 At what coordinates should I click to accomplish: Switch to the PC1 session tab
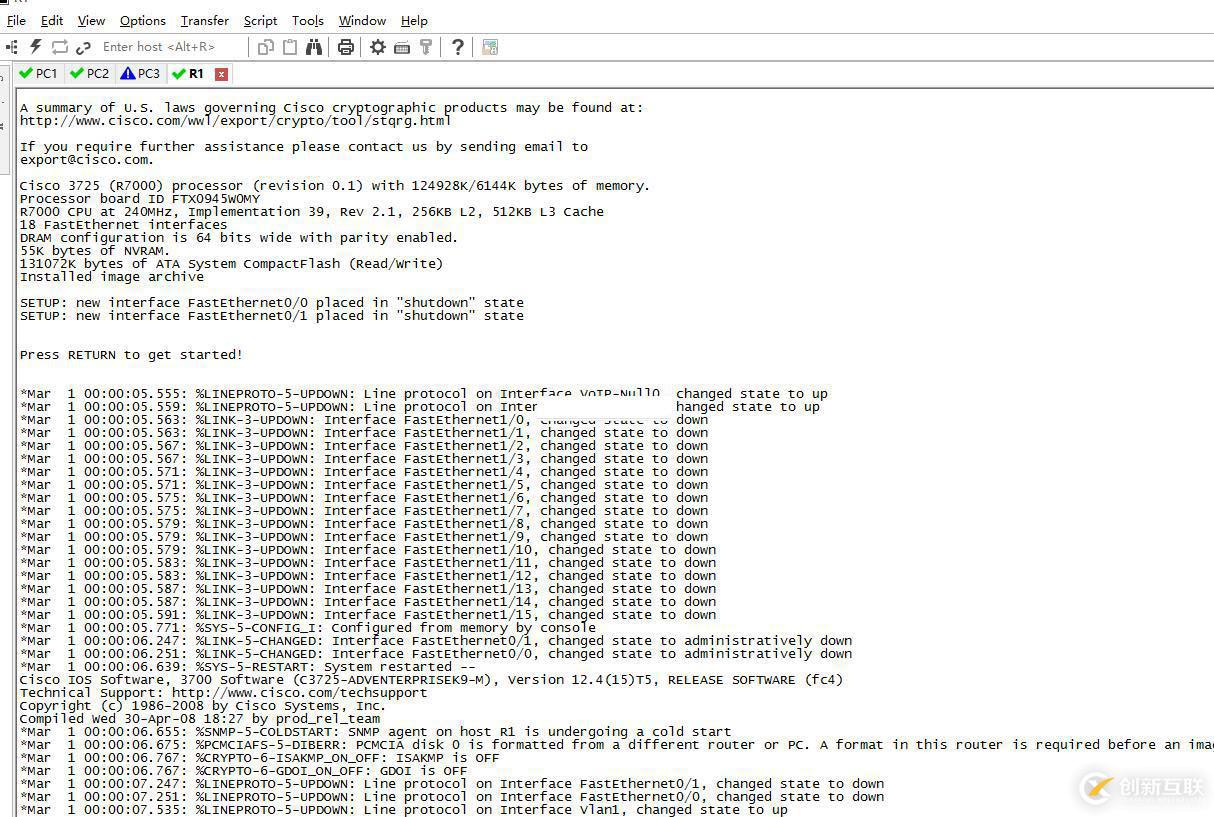tap(39, 74)
